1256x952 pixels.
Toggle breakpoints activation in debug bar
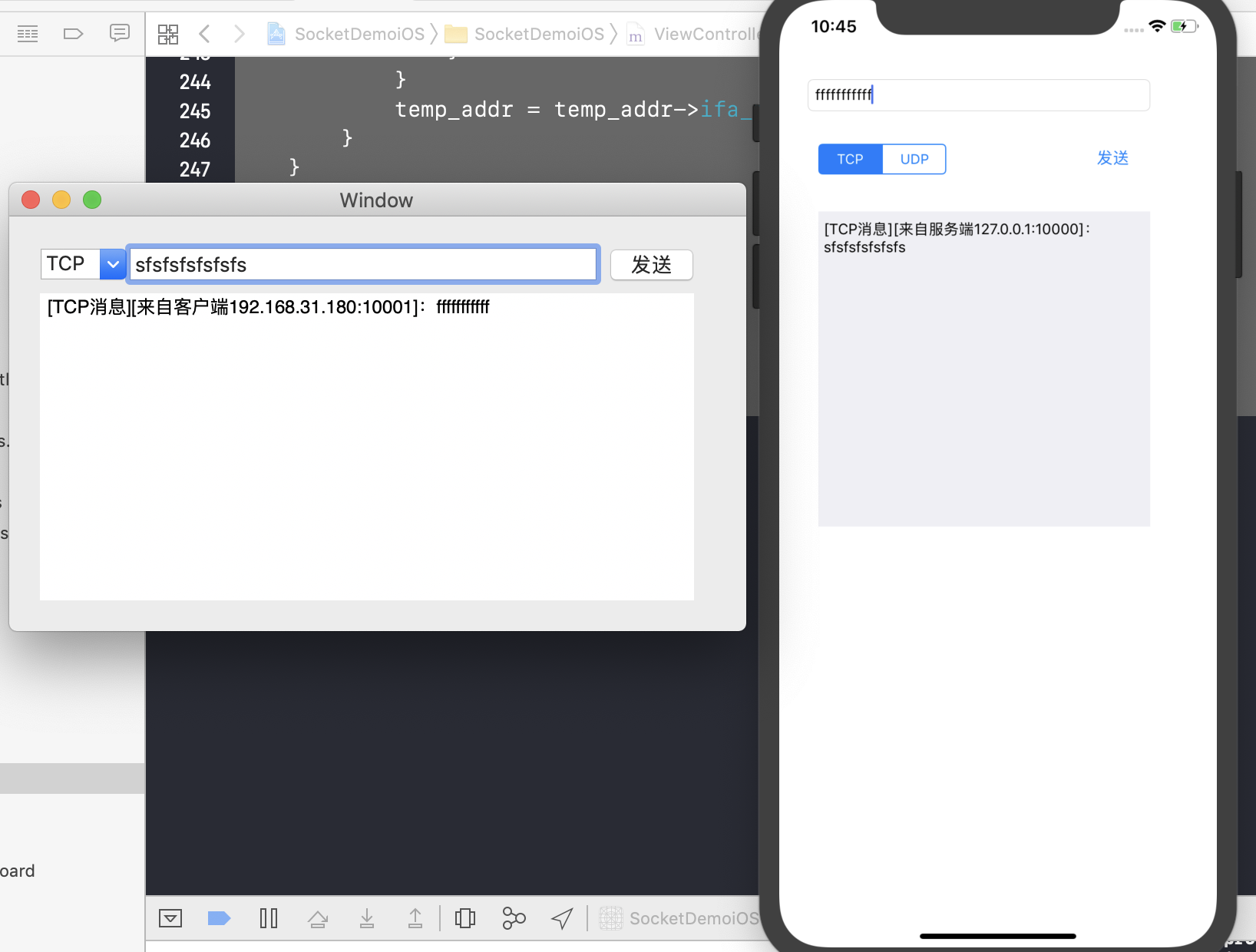click(220, 918)
